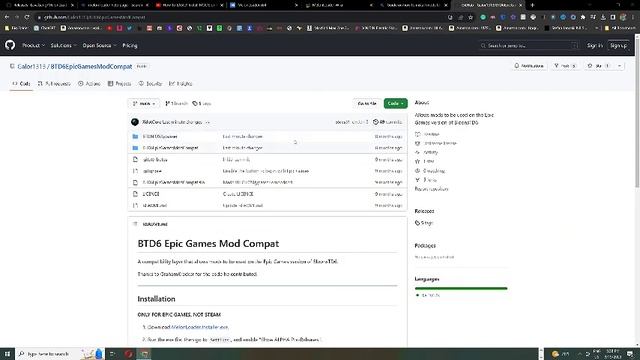Screen dimensions: 640x360
Task: Open the LICENSE file
Action: [x=151, y=194]
